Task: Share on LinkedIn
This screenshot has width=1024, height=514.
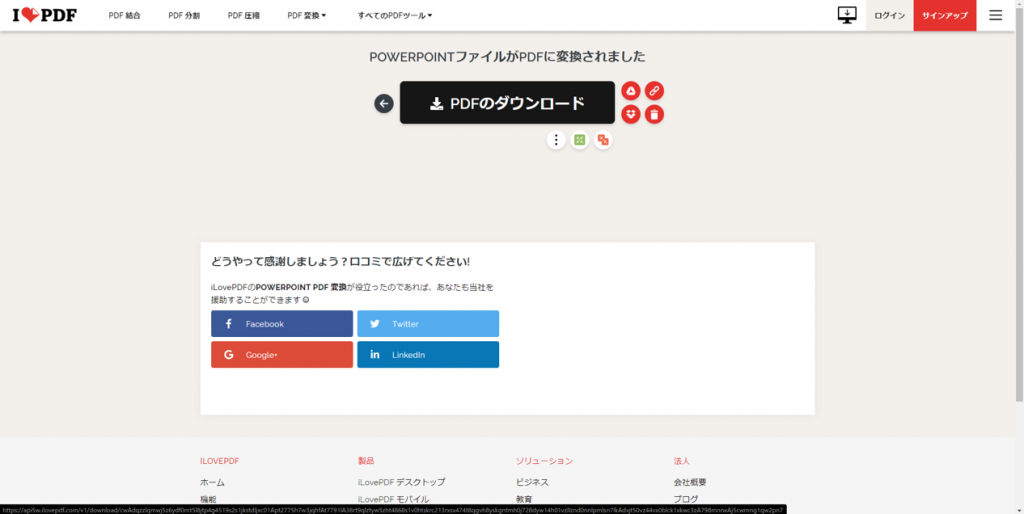Action: click(428, 355)
